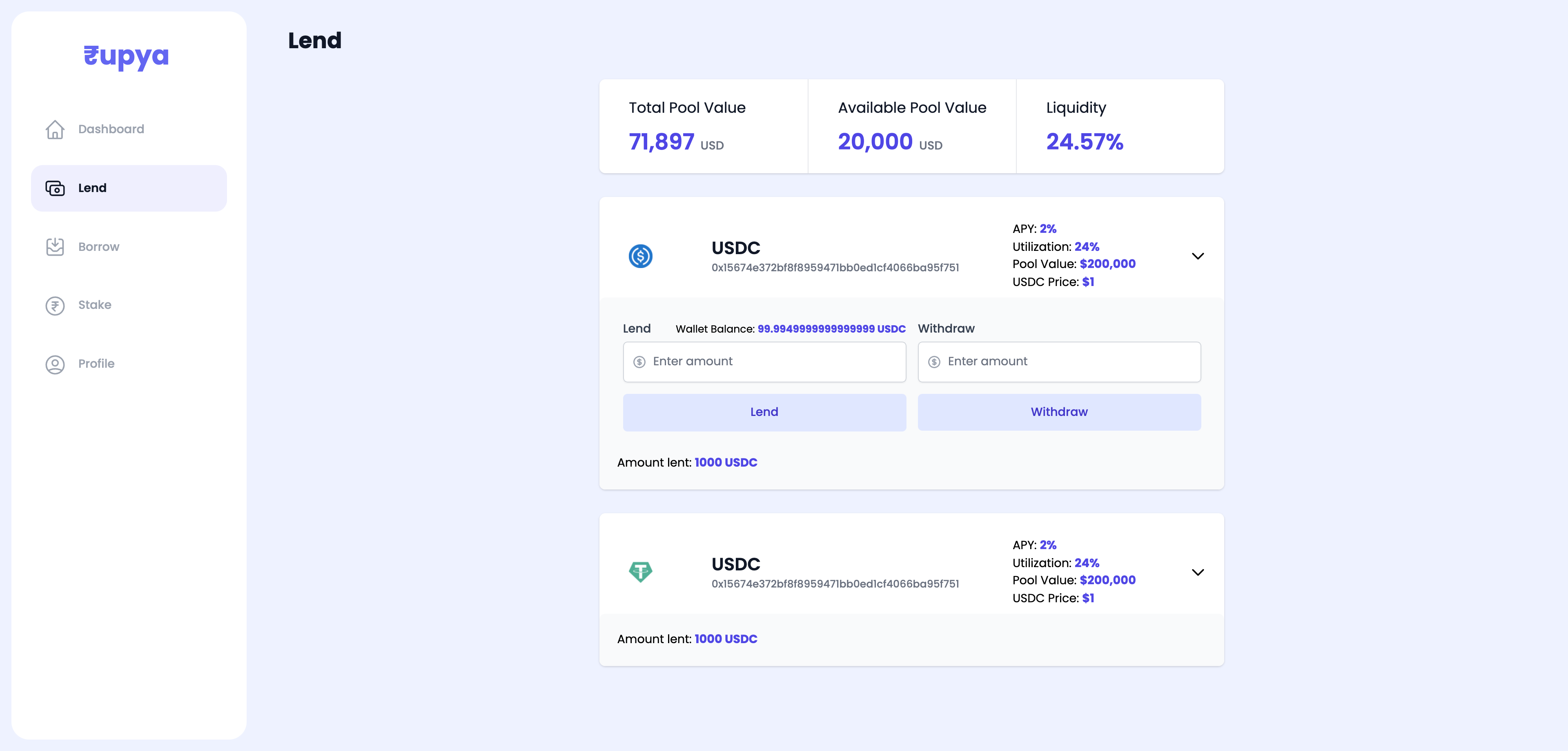The image size is (1568, 751).
Task: Click the wallet balance USDC value
Action: [831, 329]
